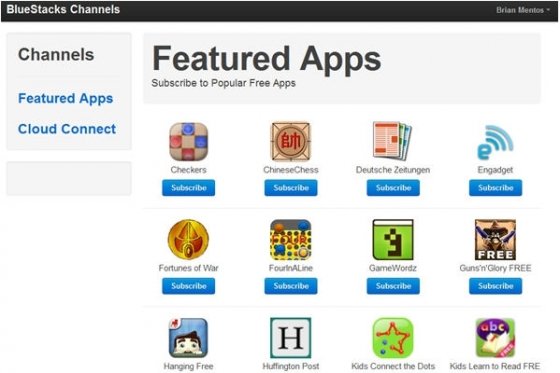Open the Cloud Connect channel link

[x=67, y=129]
